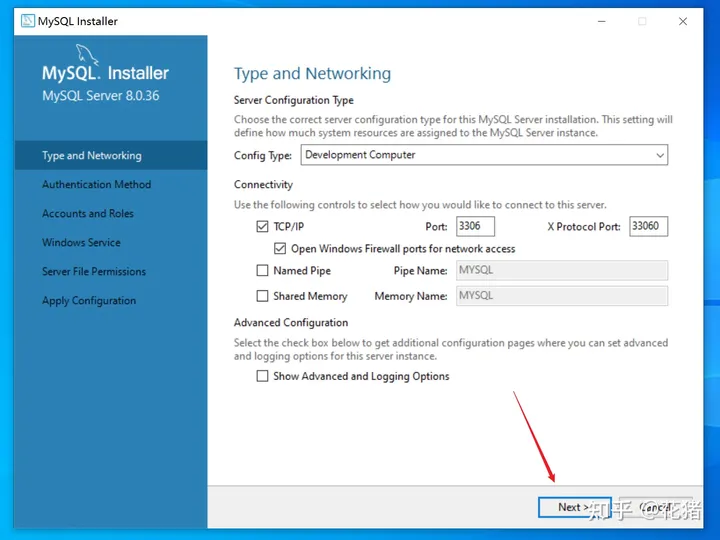Close the MySQL Installer window
Image resolution: width=720 pixels, height=540 pixels.
(x=683, y=21)
